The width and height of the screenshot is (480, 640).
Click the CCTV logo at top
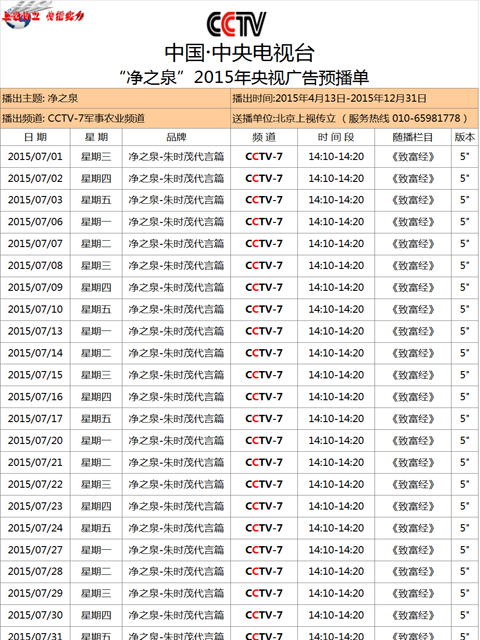click(236, 24)
